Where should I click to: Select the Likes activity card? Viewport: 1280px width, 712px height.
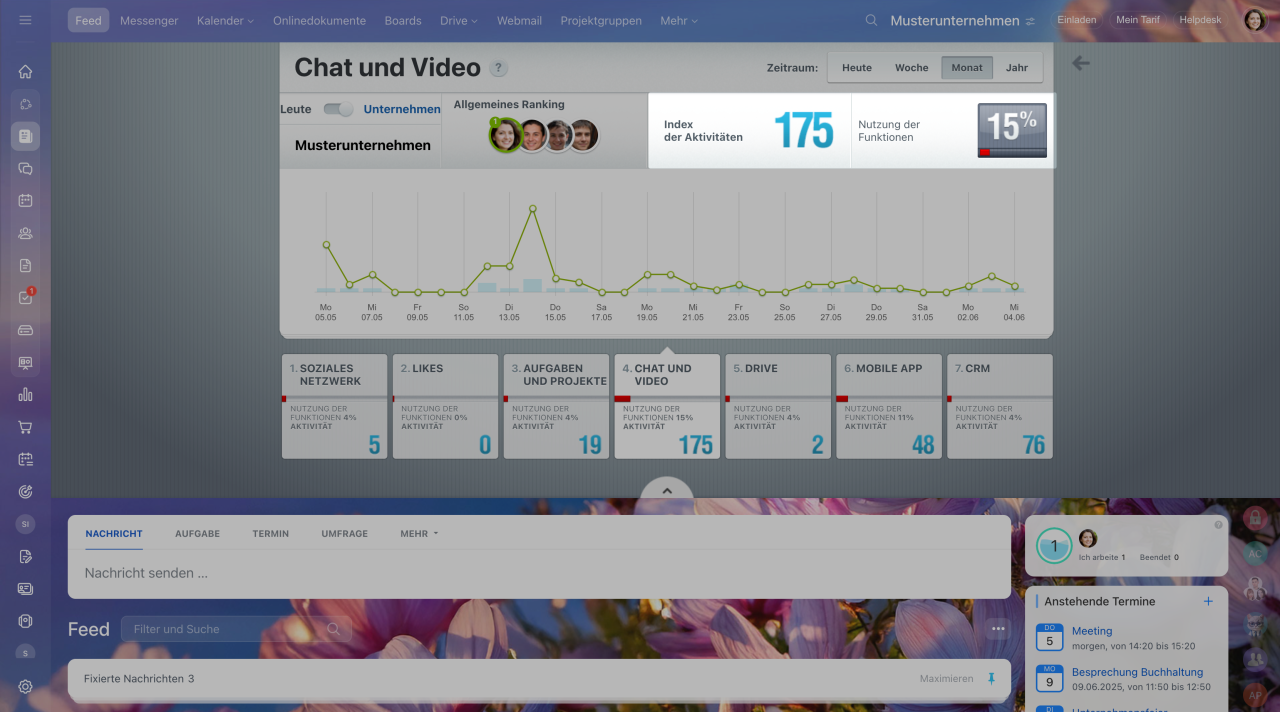(446, 406)
